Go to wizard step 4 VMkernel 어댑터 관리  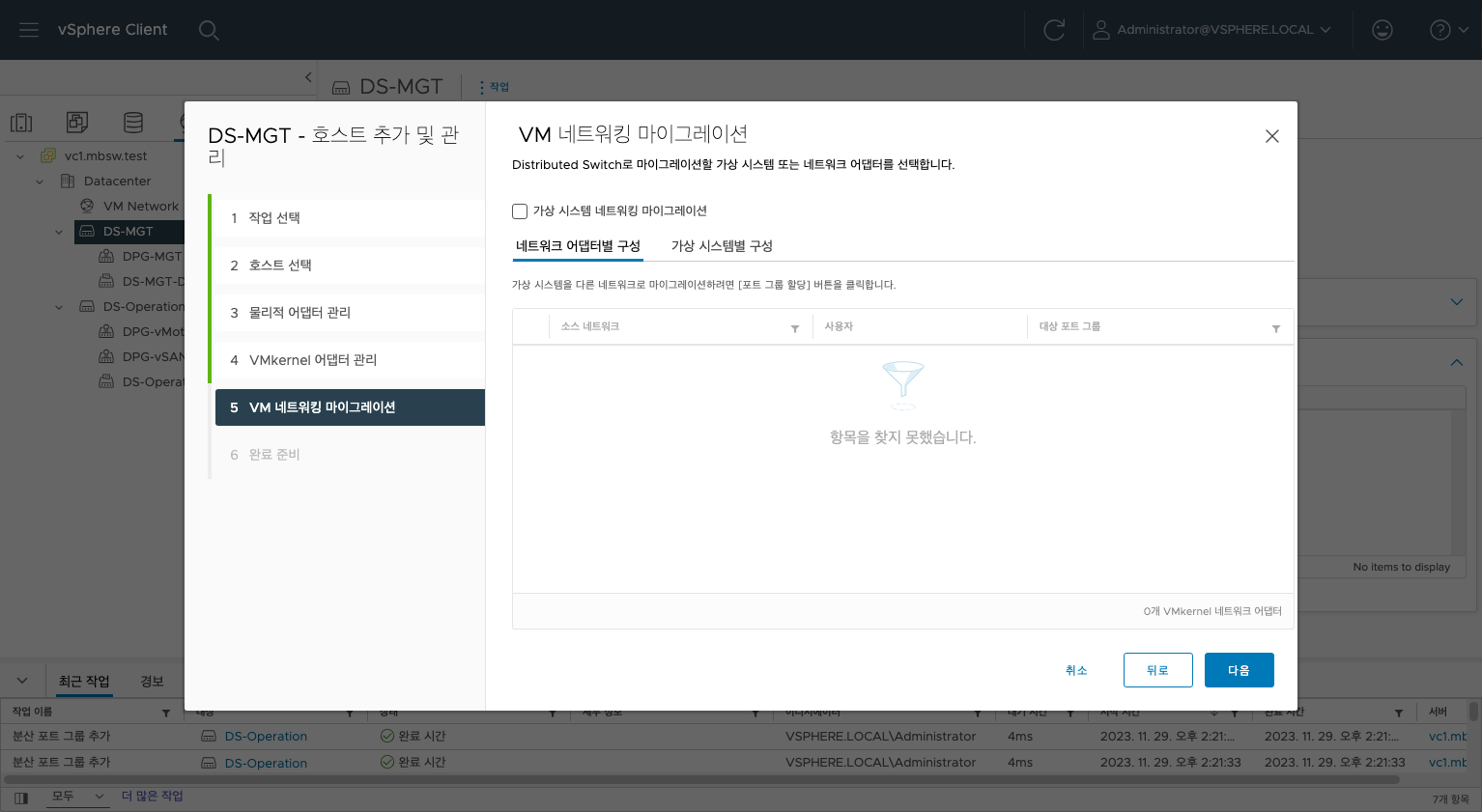click(350, 360)
